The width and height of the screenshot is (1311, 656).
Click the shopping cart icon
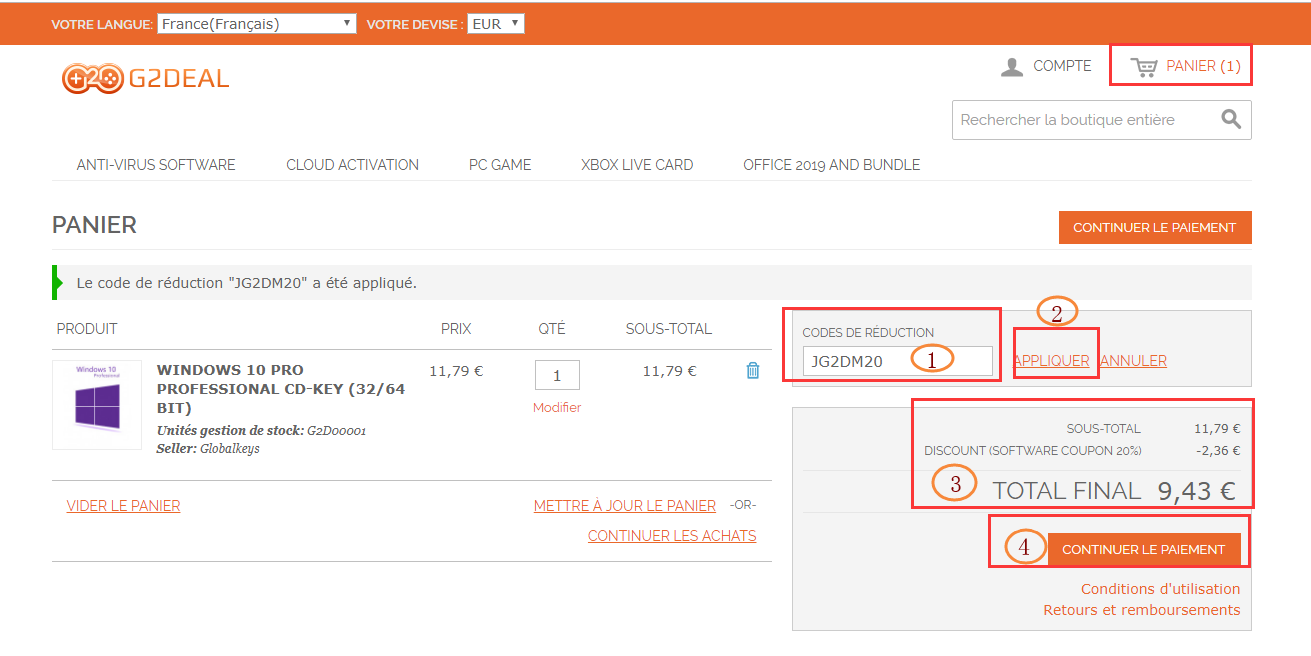click(1144, 67)
